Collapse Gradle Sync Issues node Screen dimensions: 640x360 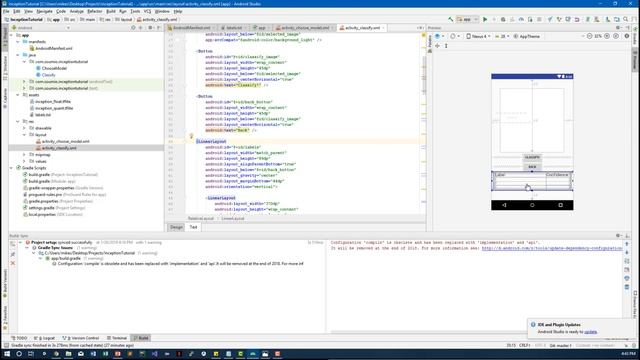point(28,248)
